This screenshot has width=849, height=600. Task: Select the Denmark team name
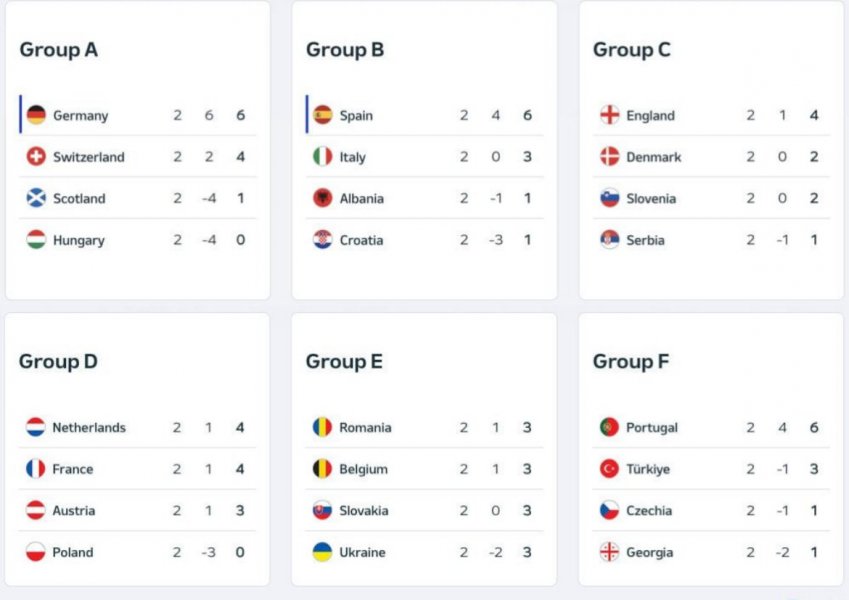click(654, 157)
